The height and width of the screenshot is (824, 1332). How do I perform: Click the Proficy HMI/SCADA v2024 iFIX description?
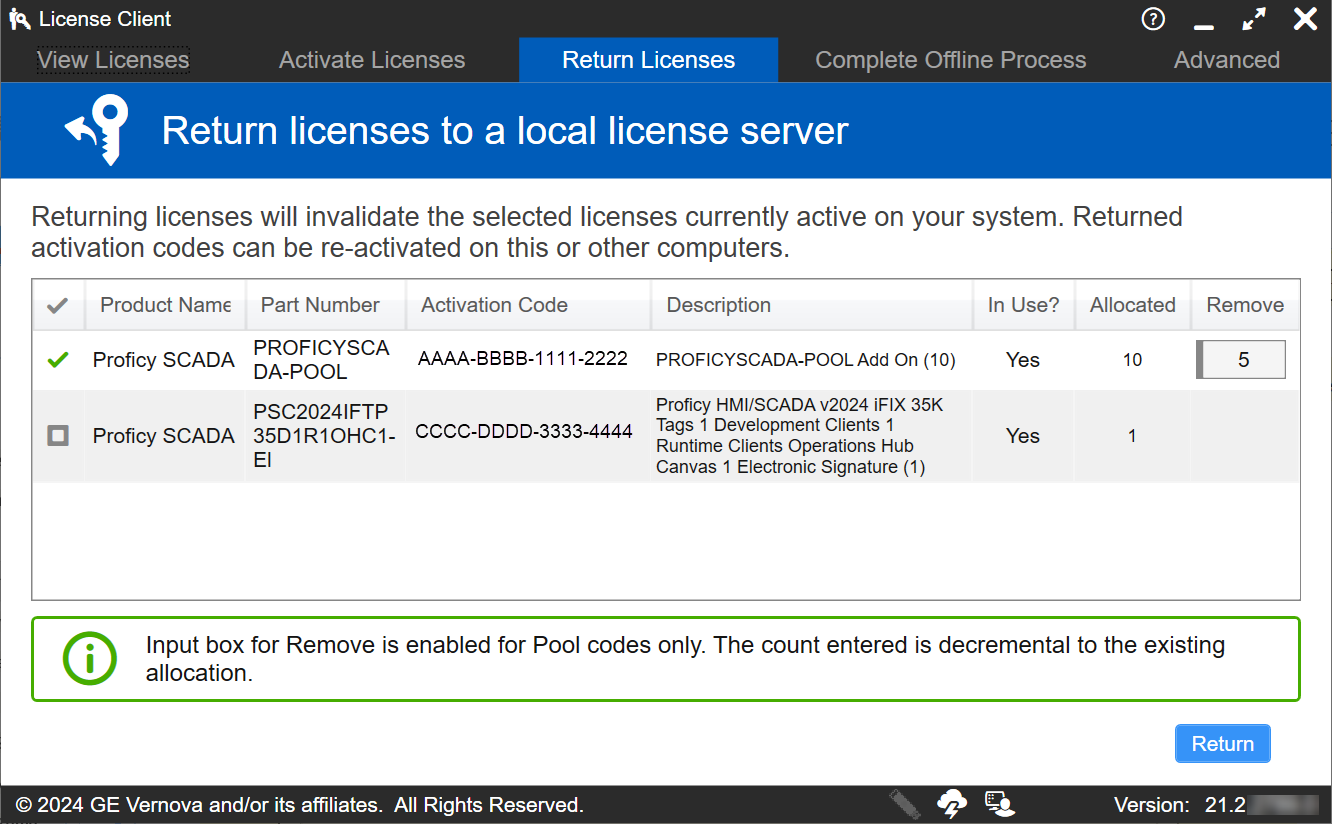[x=799, y=436]
